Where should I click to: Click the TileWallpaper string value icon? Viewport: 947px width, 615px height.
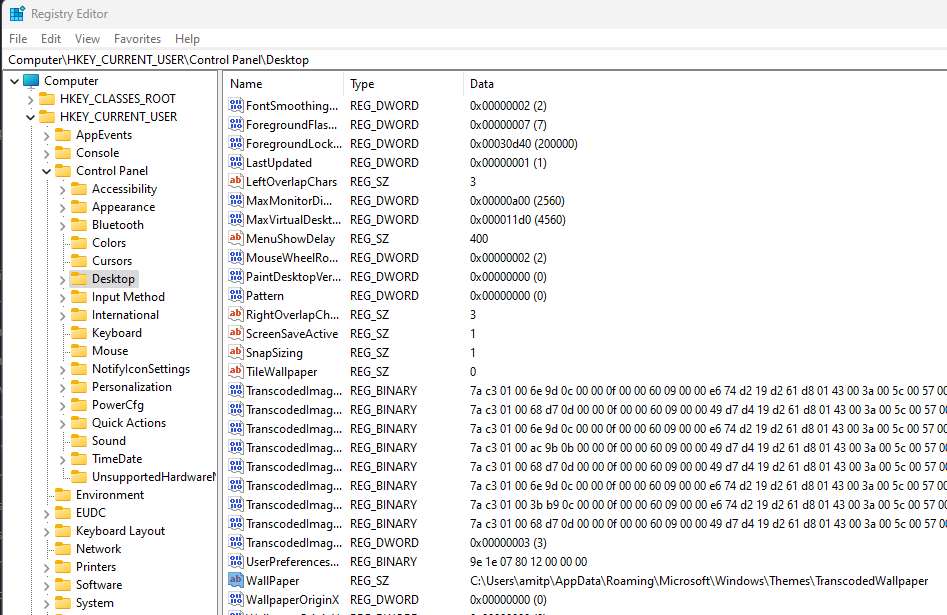click(x=236, y=372)
